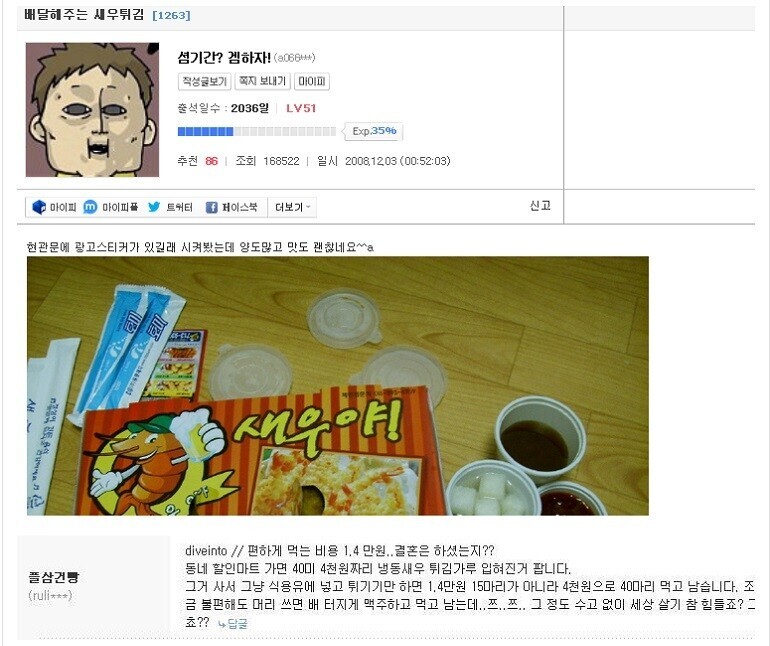Share the post via Twitter bird icon
The image size is (770, 646).
click(154, 207)
